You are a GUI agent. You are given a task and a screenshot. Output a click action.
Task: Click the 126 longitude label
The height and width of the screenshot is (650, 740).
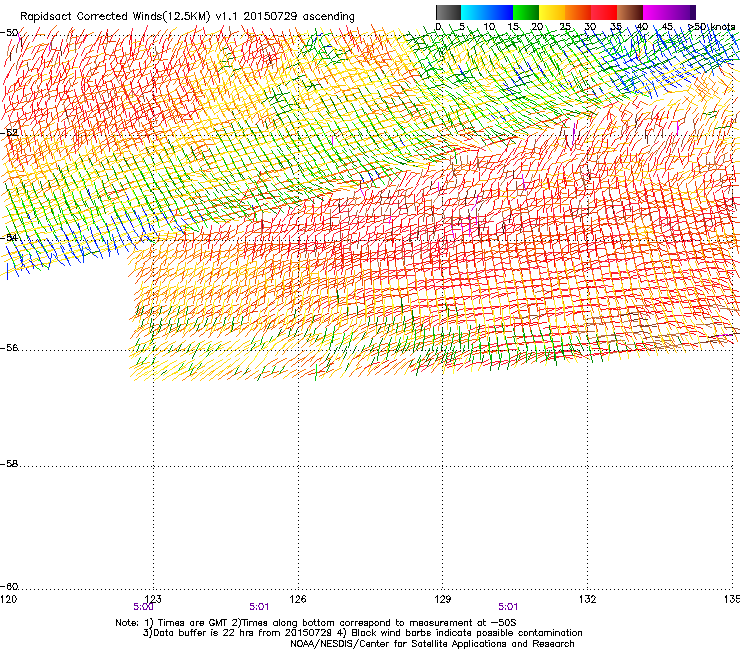tap(298, 599)
